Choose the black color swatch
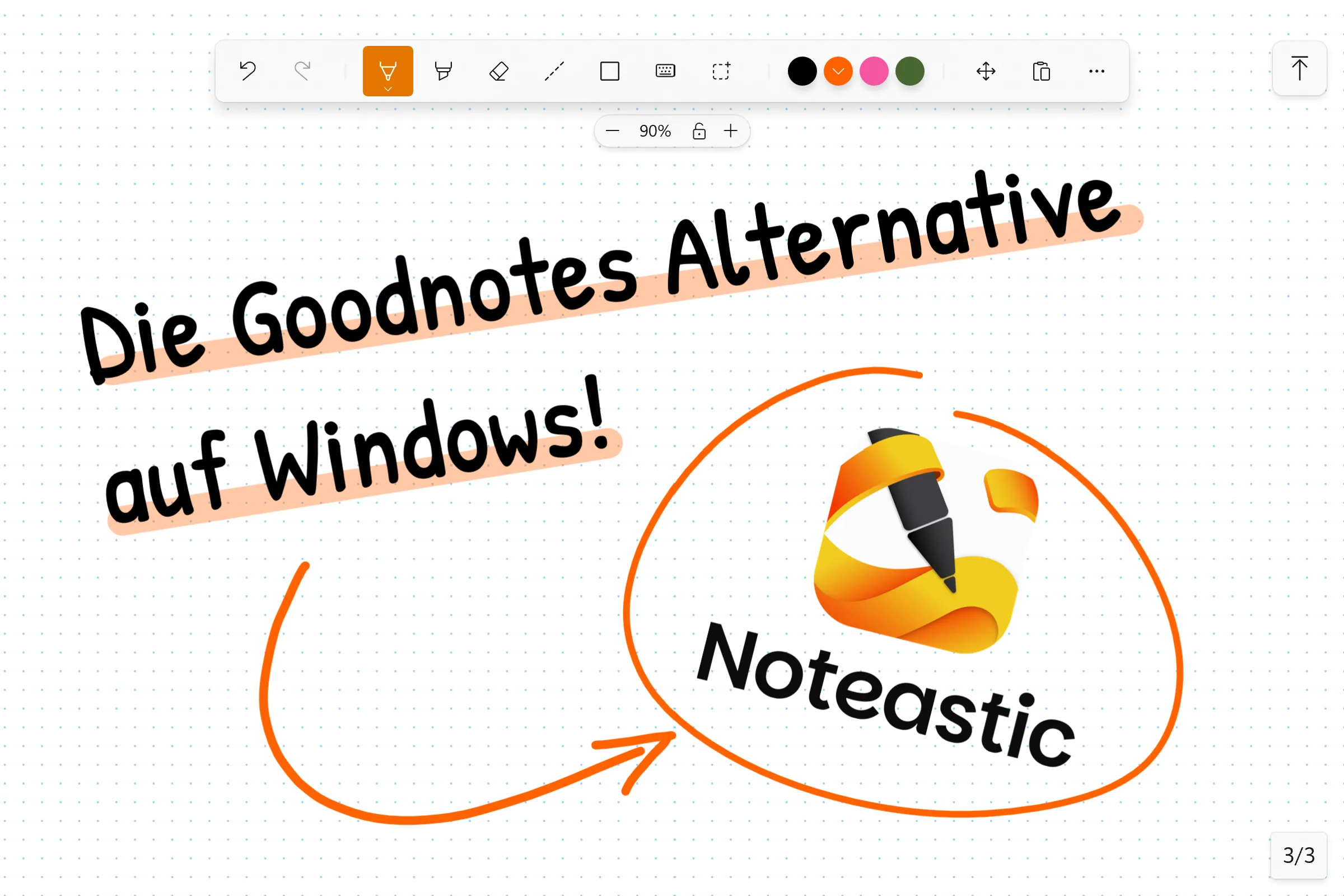Image resolution: width=1344 pixels, height=896 pixels. 802,72
